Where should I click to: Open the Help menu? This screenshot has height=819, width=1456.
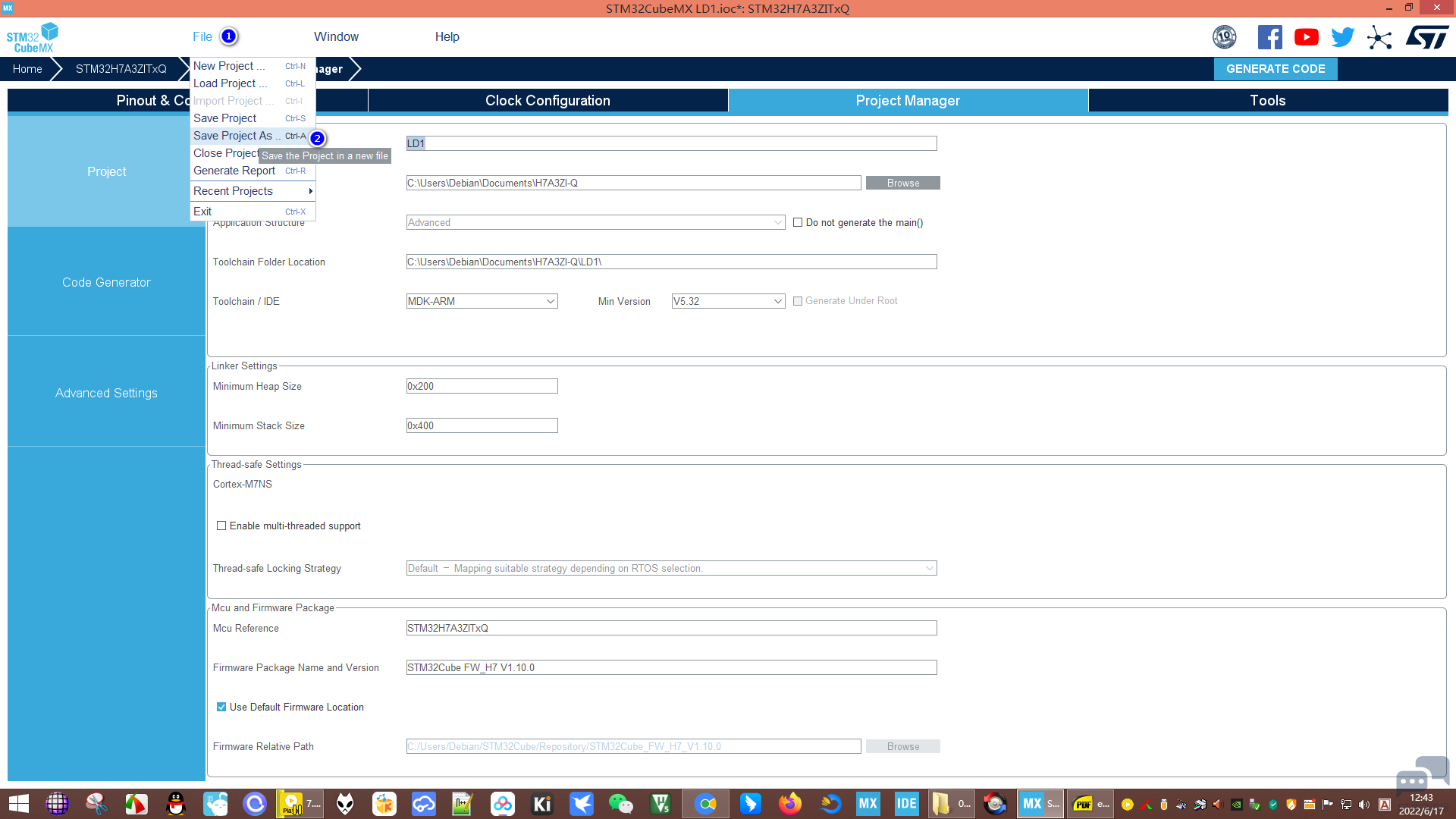pyautogui.click(x=447, y=36)
